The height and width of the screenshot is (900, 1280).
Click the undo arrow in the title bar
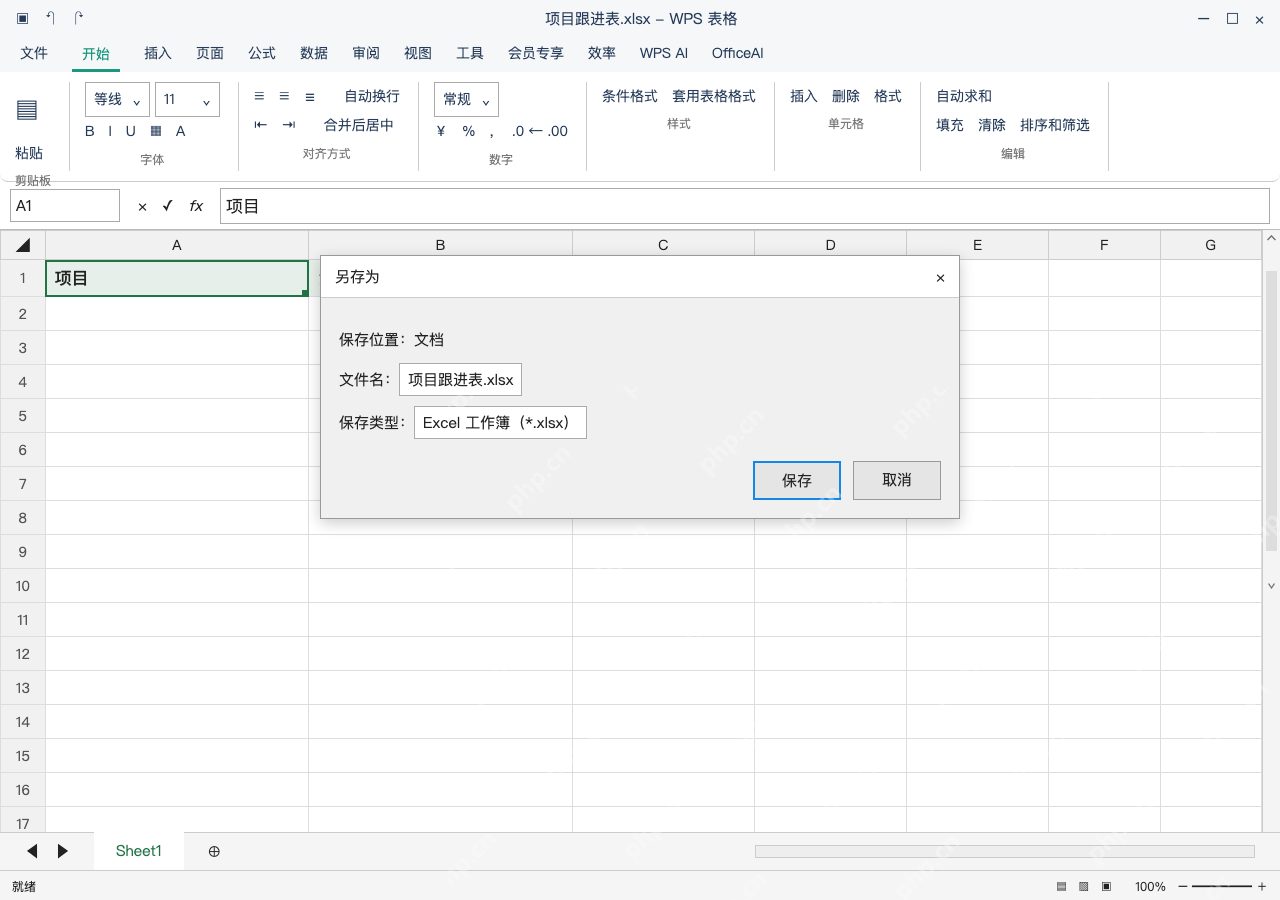click(51, 18)
